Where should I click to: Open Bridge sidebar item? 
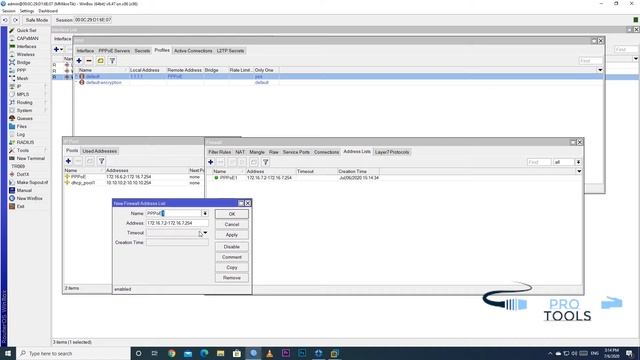[x=23, y=62]
